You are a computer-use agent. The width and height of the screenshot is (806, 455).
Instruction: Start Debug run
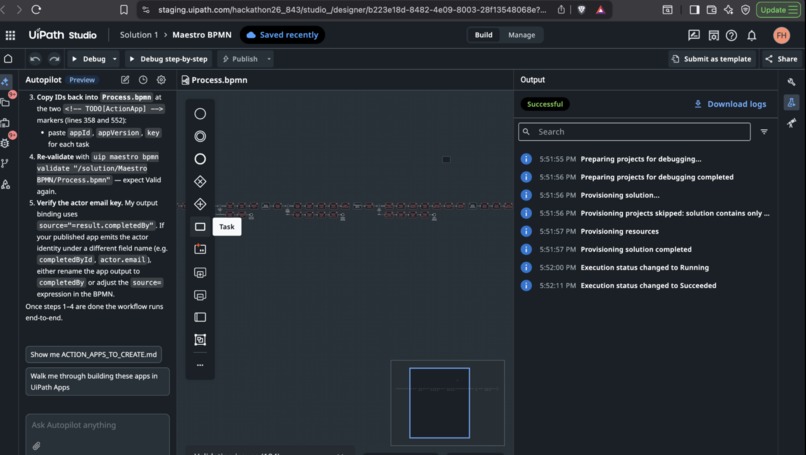click(x=88, y=59)
